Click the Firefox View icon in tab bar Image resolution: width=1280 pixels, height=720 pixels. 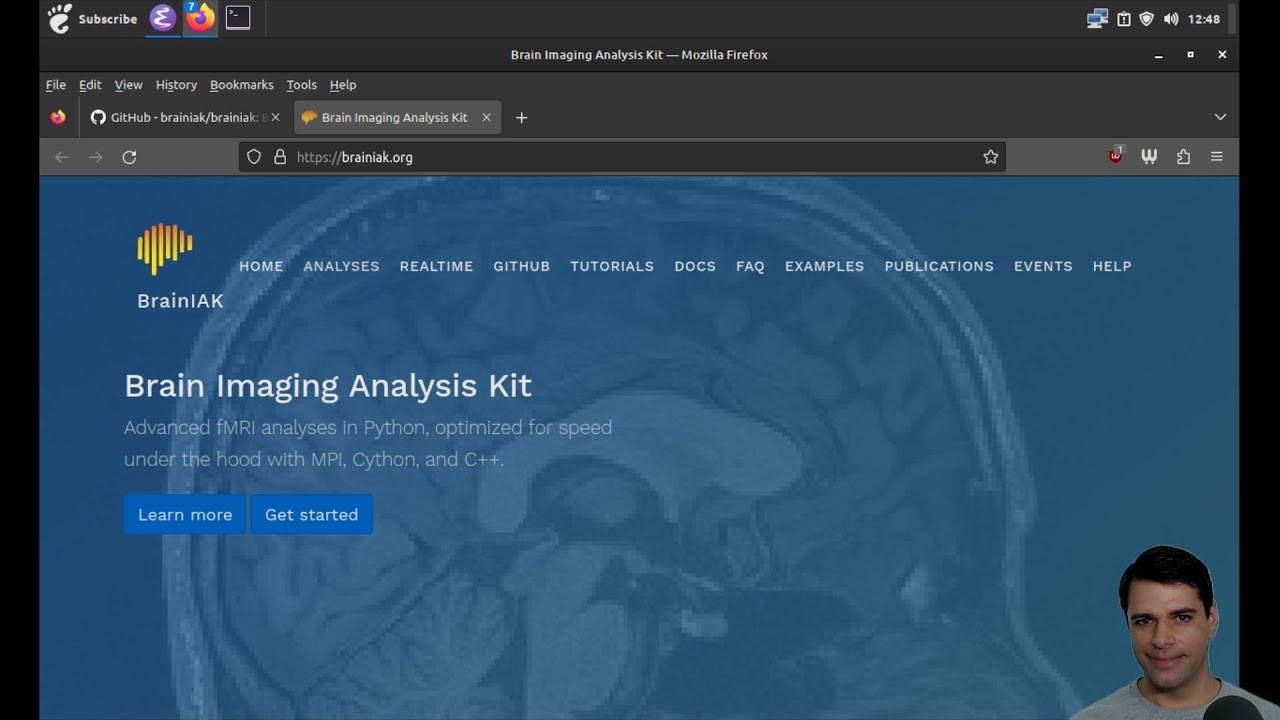pos(58,117)
